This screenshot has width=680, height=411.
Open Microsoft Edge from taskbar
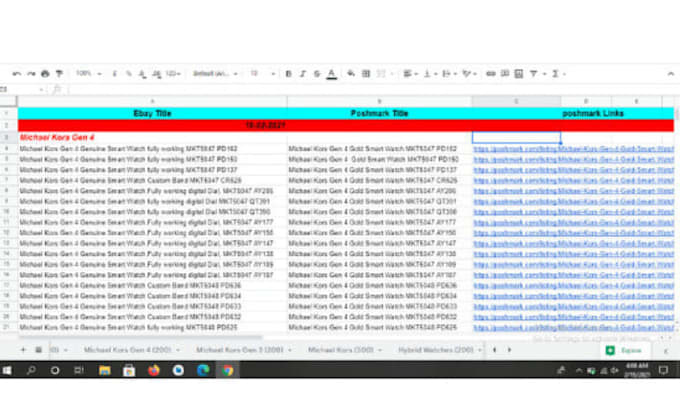tap(203, 371)
